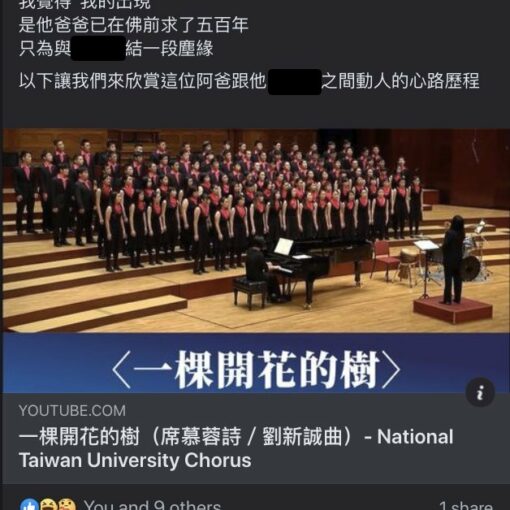The image size is (510, 510).
Task: Click the redacted block before 之間動人的心路歷程
Action: 294,82
